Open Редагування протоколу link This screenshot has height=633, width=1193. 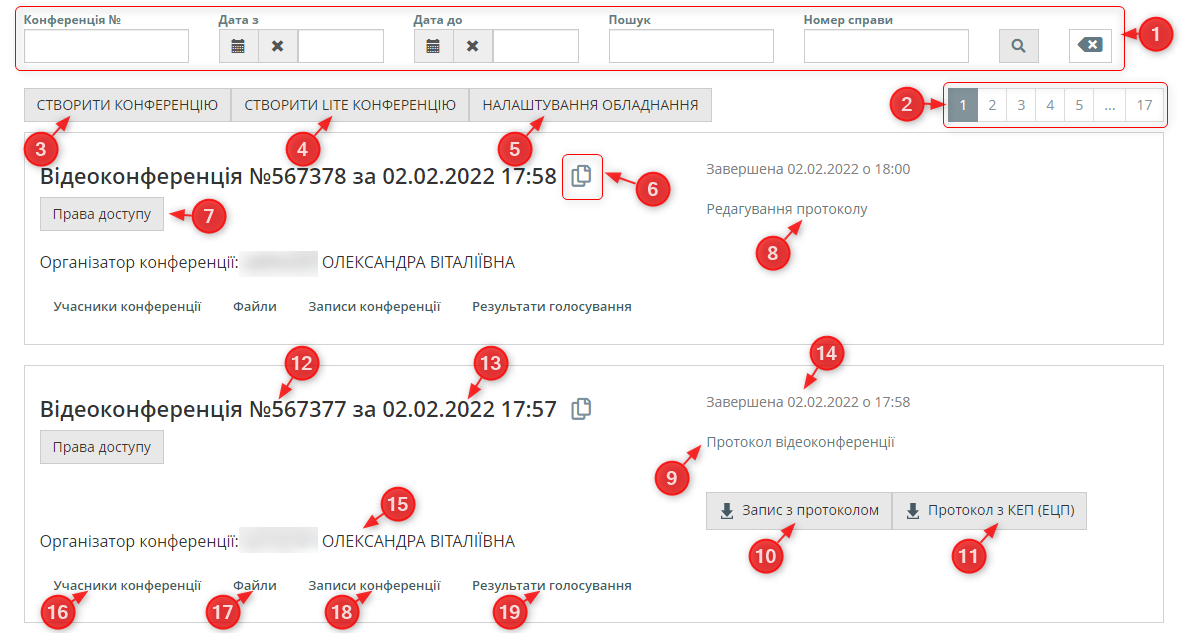click(786, 209)
